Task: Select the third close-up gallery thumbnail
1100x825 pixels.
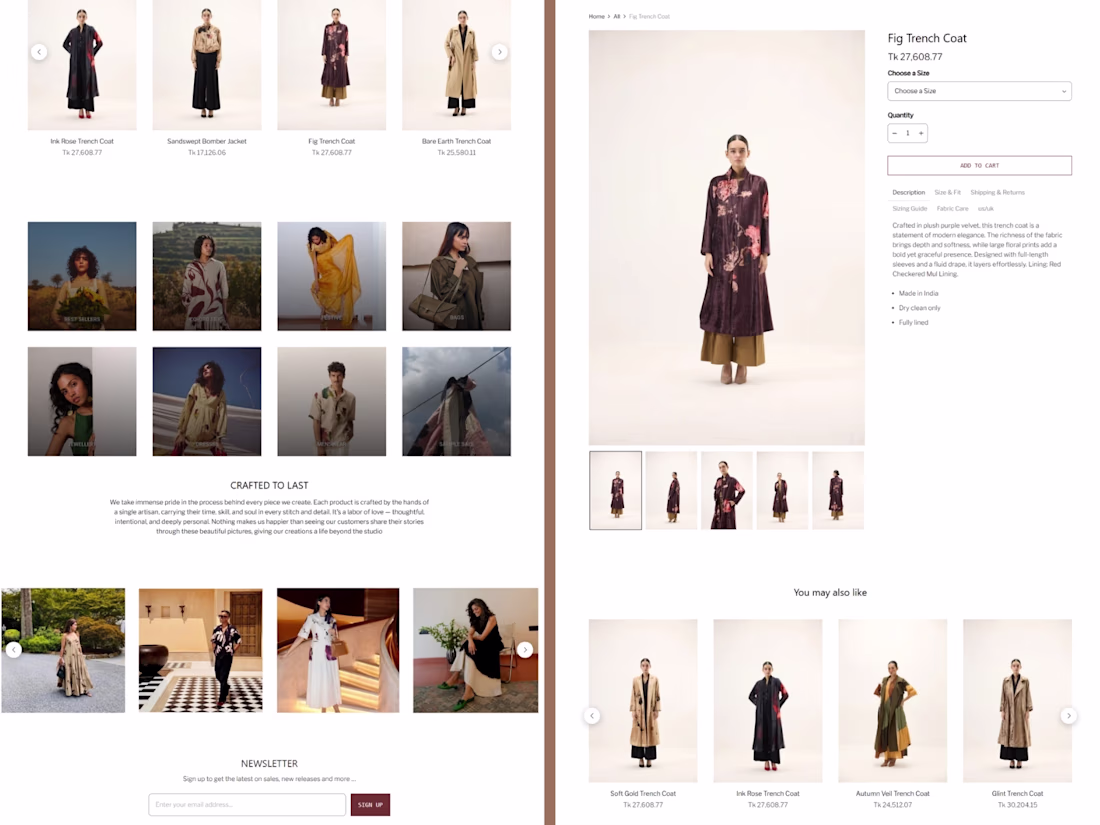Action: (727, 490)
